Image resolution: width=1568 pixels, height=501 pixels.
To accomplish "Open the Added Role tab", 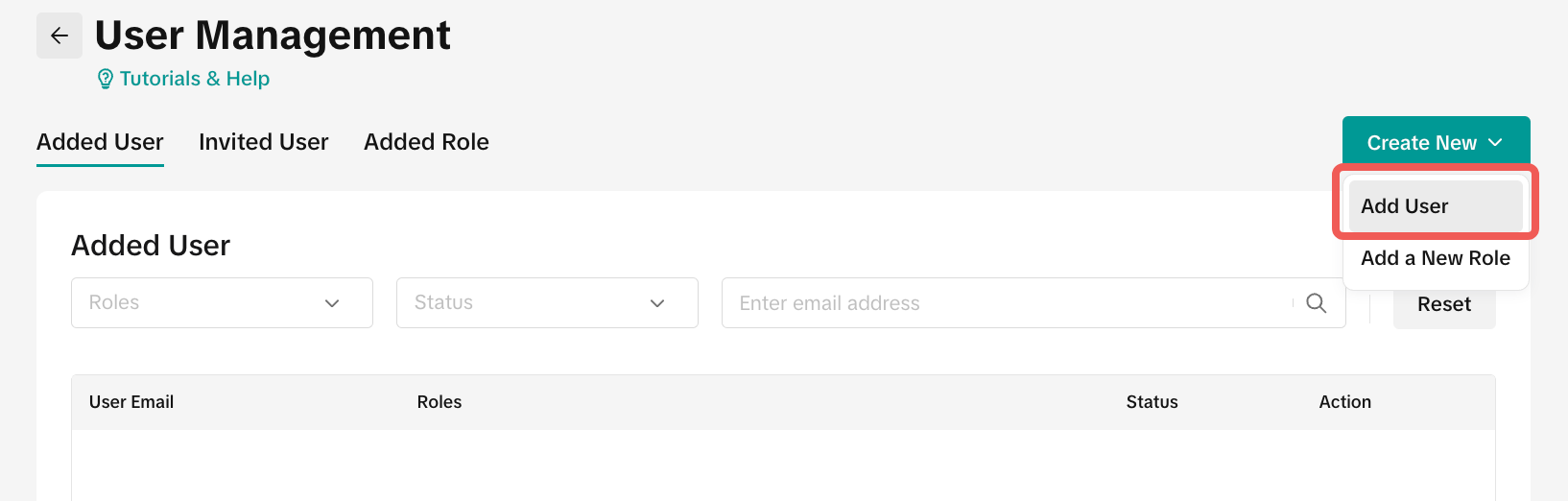I will [426, 142].
